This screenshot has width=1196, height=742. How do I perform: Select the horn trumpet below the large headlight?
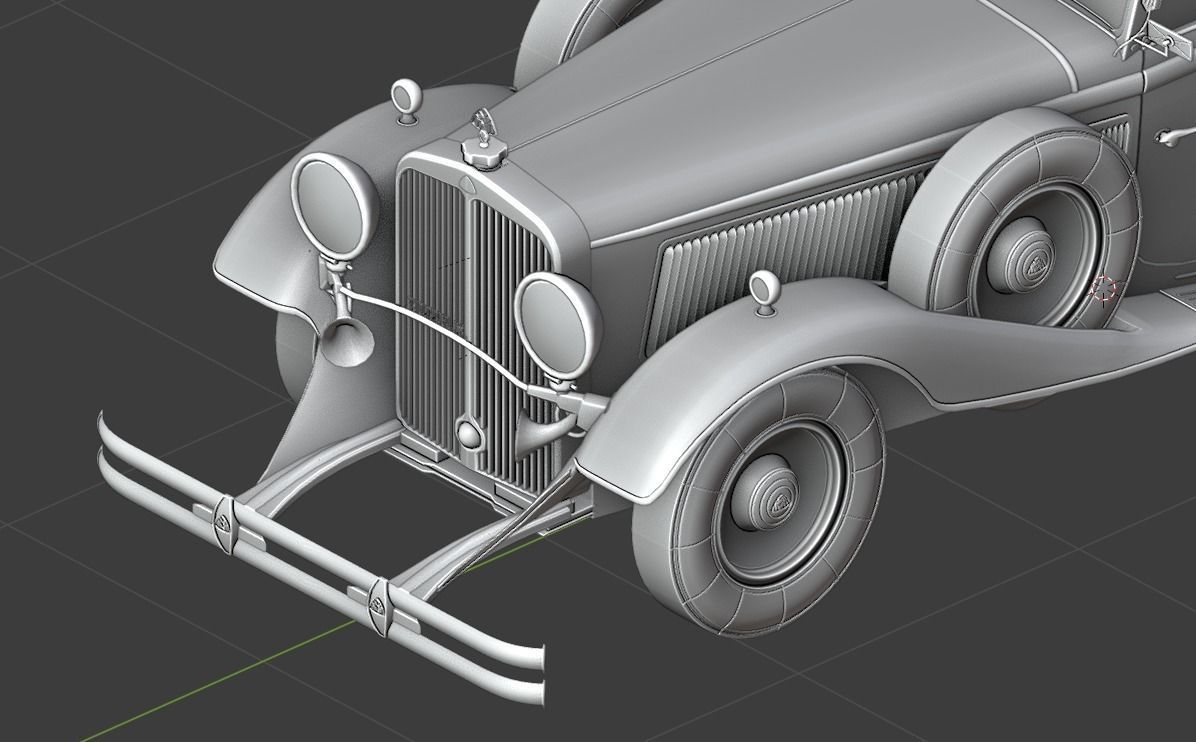click(x=346, y=342)
